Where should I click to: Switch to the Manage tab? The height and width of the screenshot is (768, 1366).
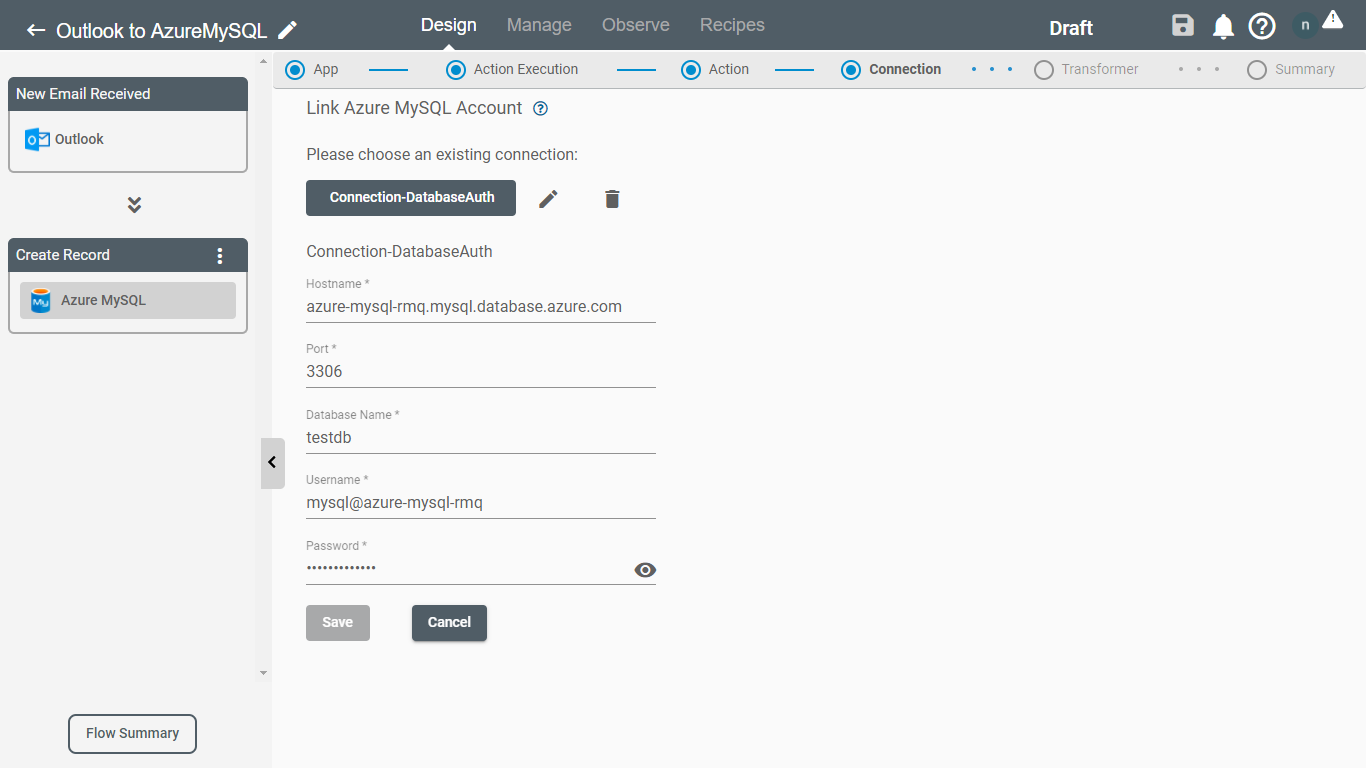pos(539,25)
